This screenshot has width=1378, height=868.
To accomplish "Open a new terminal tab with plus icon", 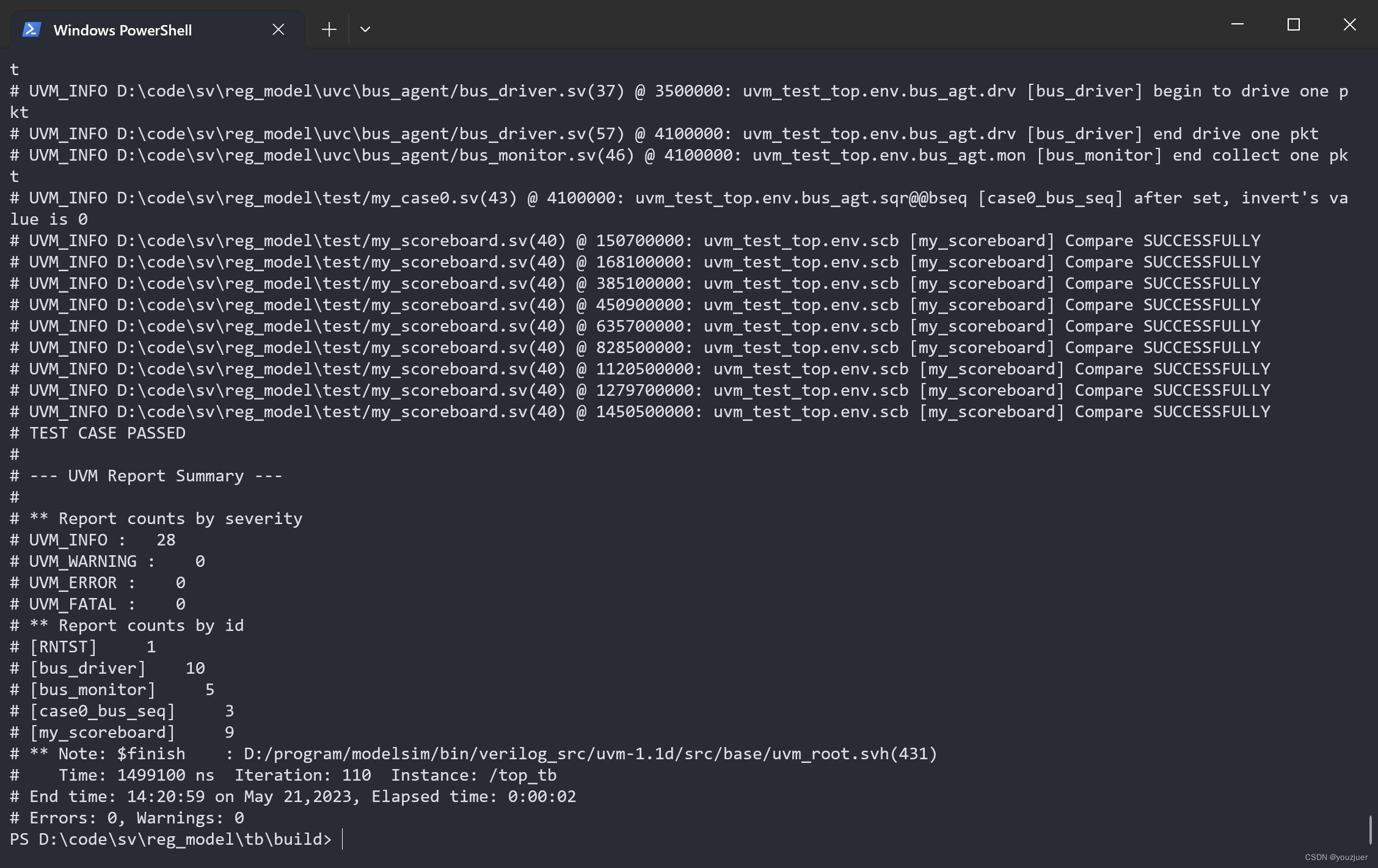I will [329, 29].
